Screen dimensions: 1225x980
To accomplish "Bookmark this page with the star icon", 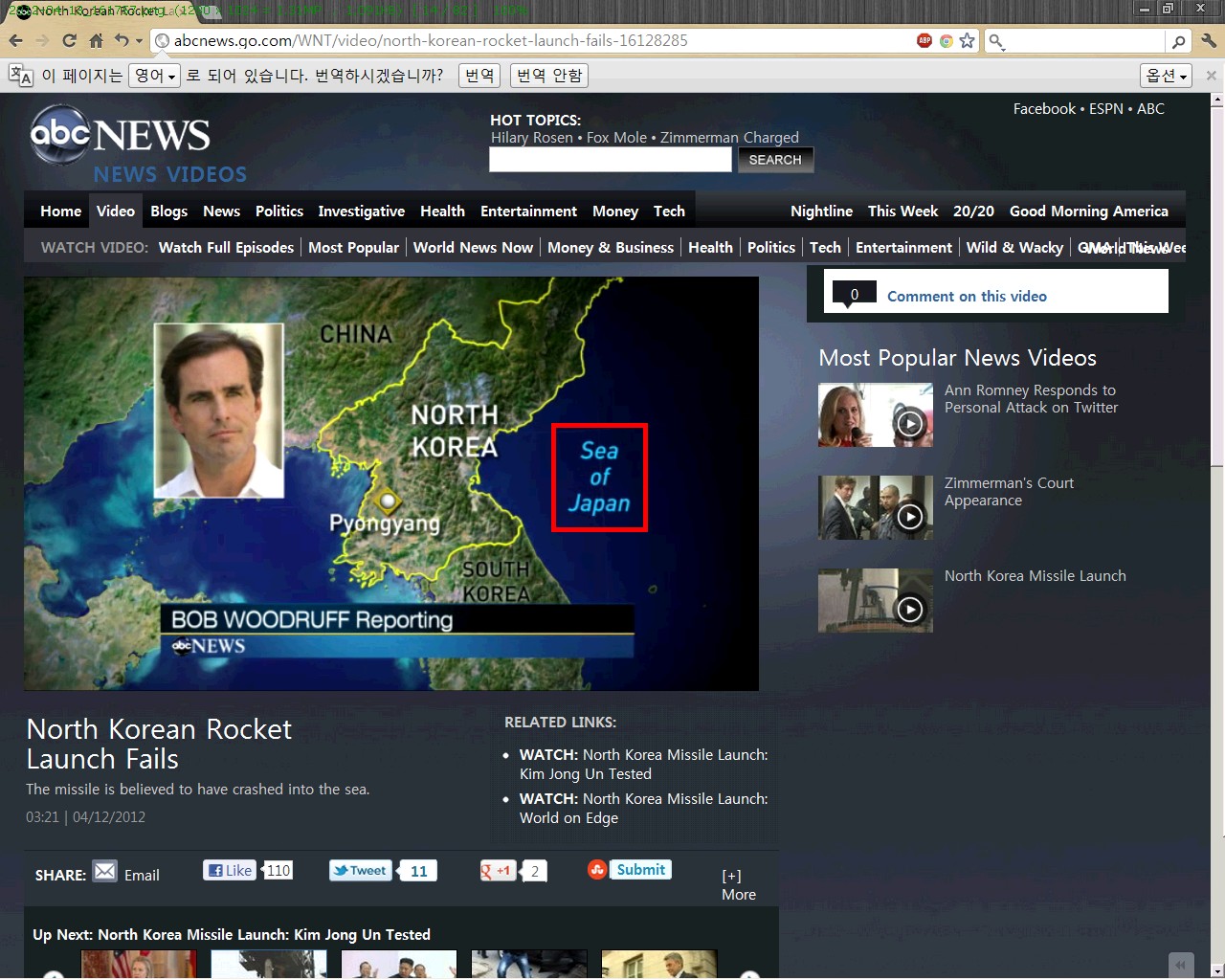I will point(968,40).
